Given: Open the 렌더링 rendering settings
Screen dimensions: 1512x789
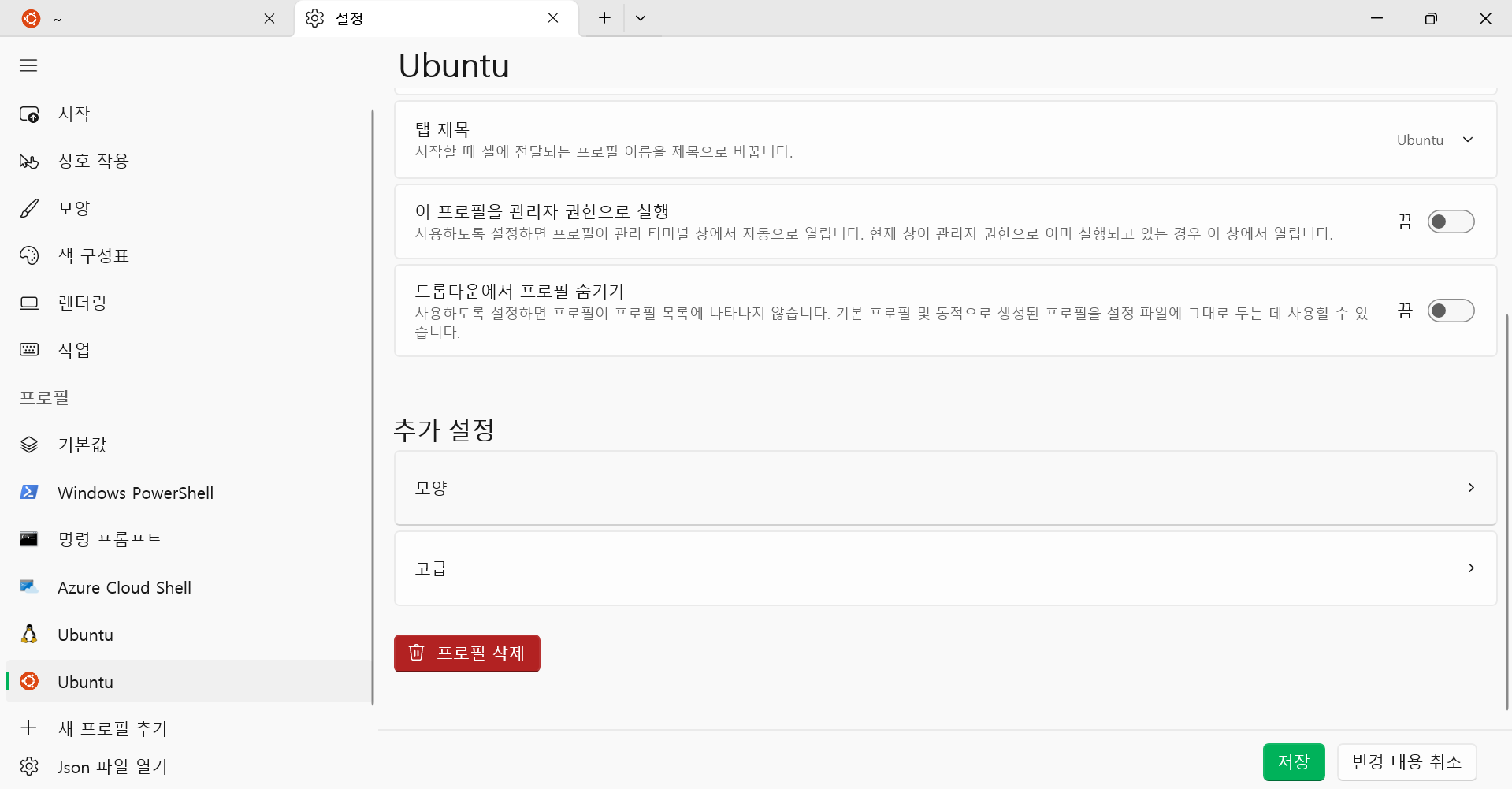Looking at the screenshot, I should (188, 303).
